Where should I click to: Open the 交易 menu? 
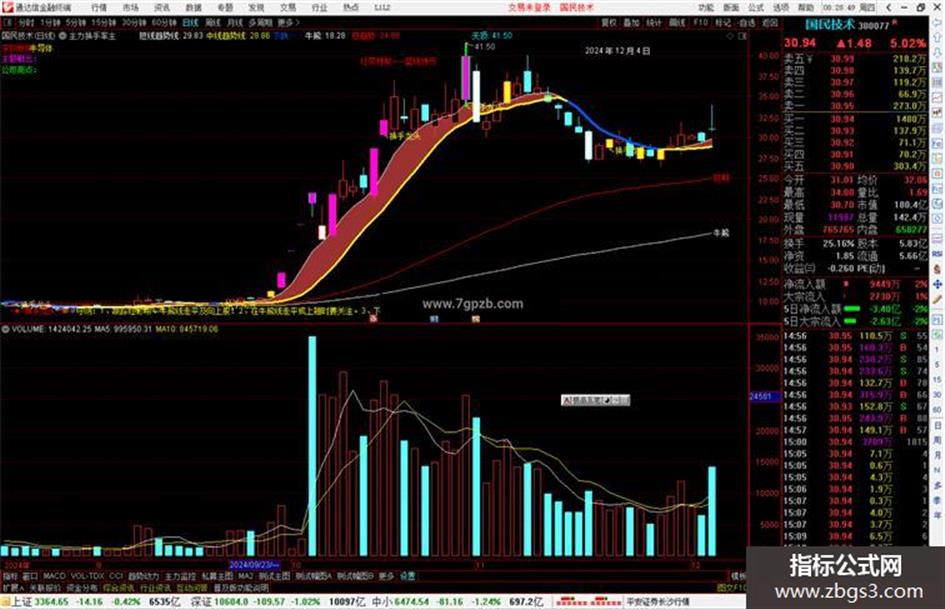point(288,8)
